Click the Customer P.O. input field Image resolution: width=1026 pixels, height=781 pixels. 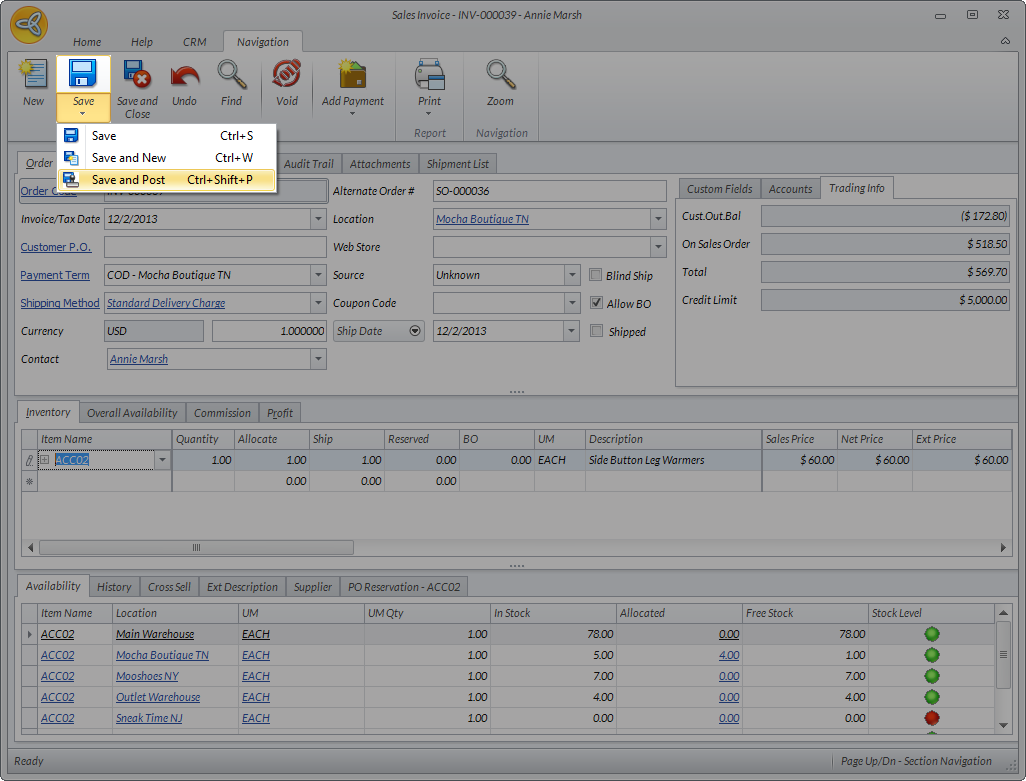point(215,247)
